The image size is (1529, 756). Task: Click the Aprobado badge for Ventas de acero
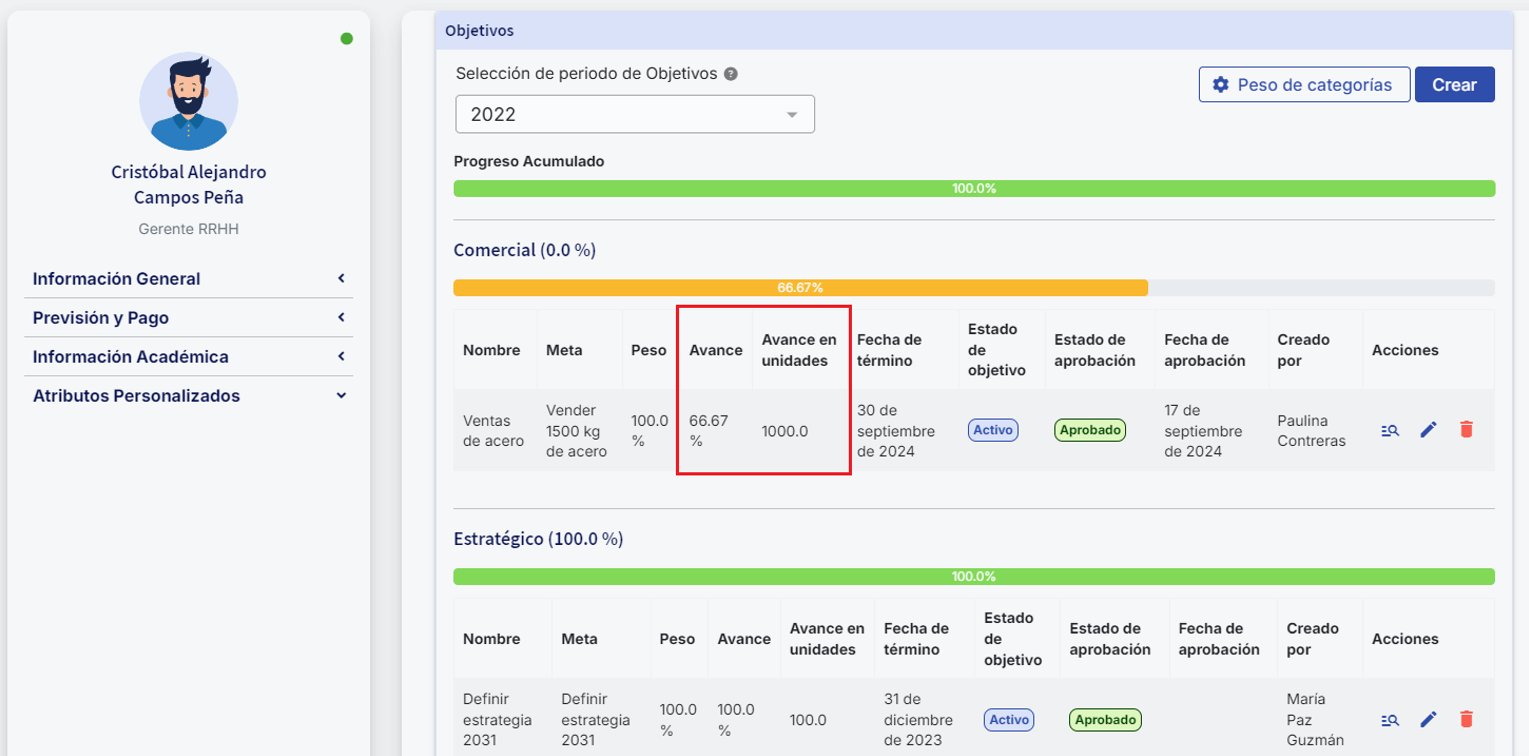(1089, 430)
